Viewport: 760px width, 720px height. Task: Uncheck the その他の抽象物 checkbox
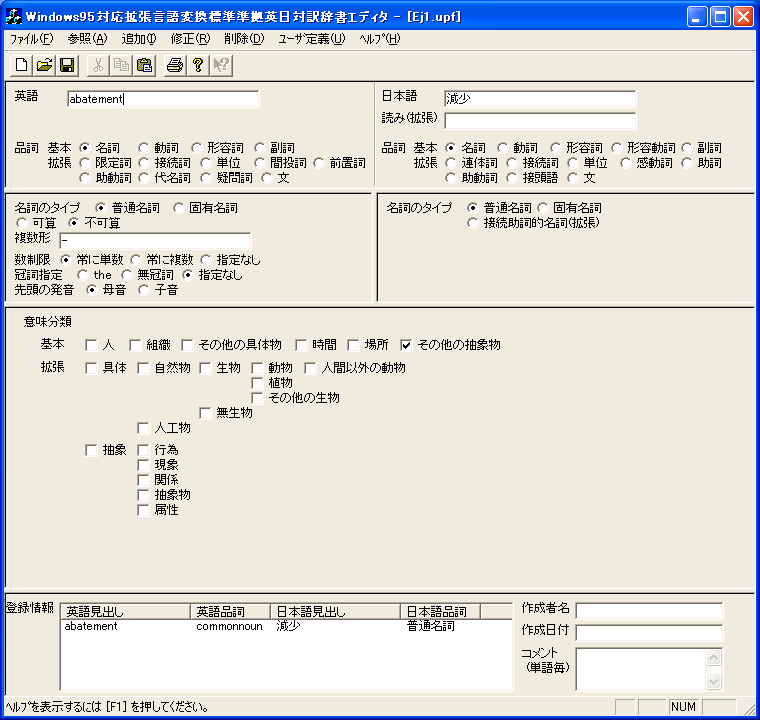406,345
